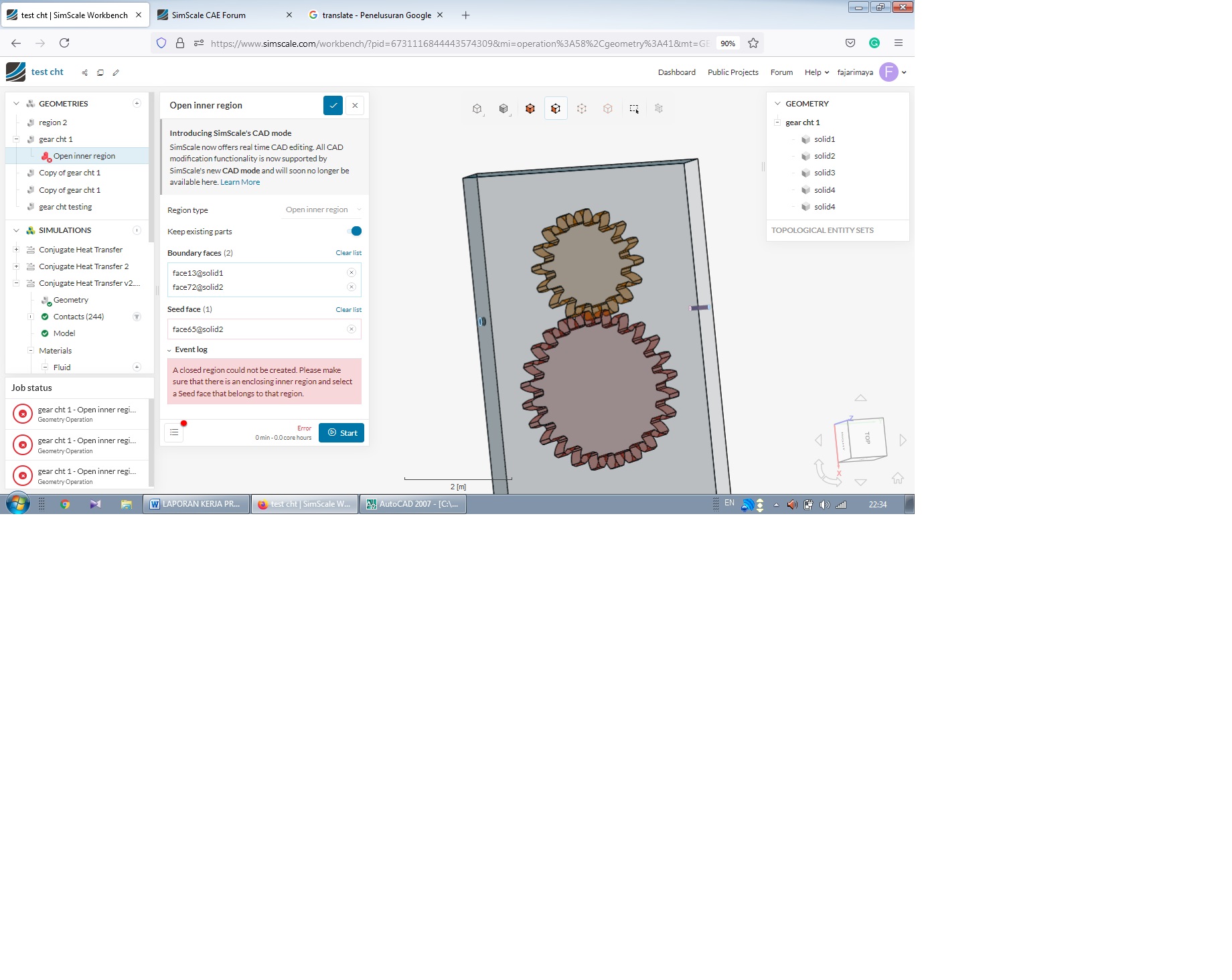The height and width of the screenshot is (980, 1232).
Task: Remove face65@solid2 seed face
Action: pyautogui.click(x=351, y=329)
